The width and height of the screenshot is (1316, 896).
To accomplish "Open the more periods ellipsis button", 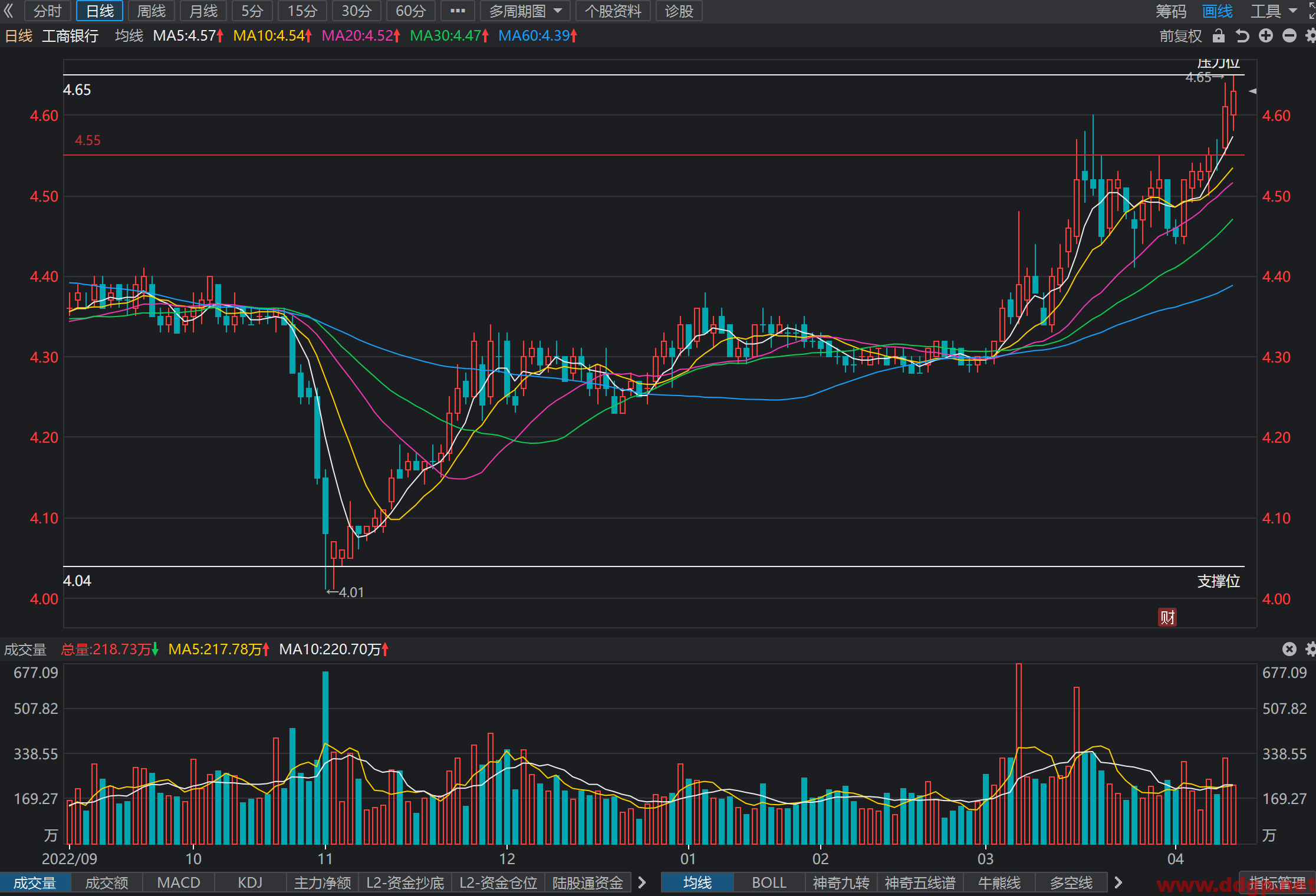I will pyautogui.click(x=458, y=11).
